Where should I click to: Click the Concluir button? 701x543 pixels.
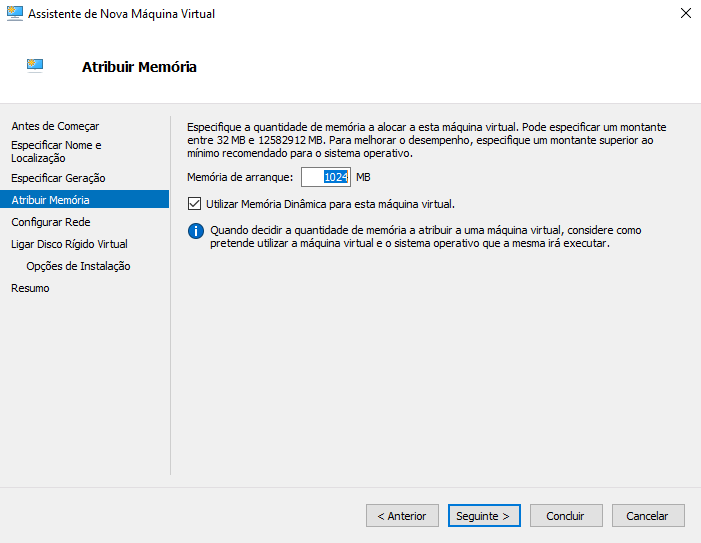tap(565, 516)
